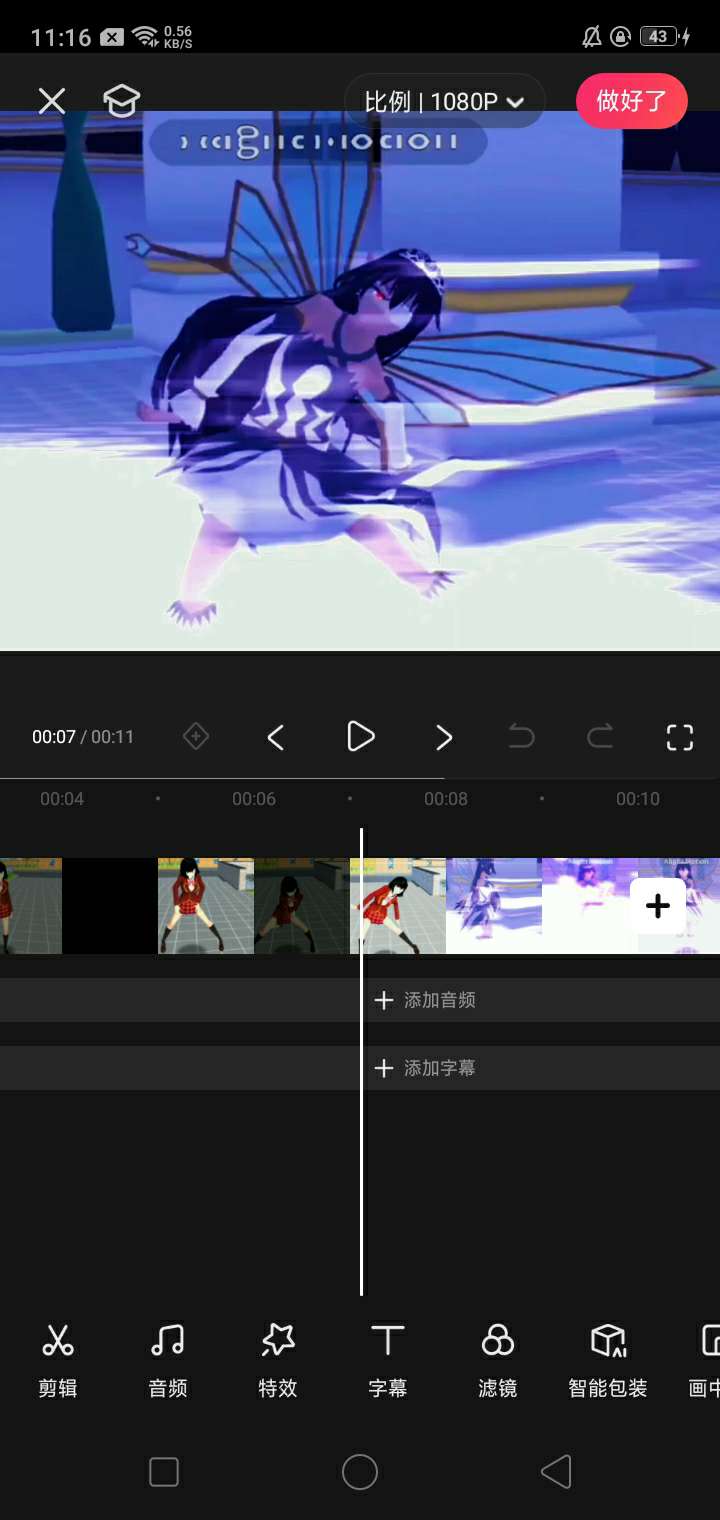The width and height of the screenshot is (720, 1520).
Task: Tap the Wi-Fi status icon
Action: point(146,37)
